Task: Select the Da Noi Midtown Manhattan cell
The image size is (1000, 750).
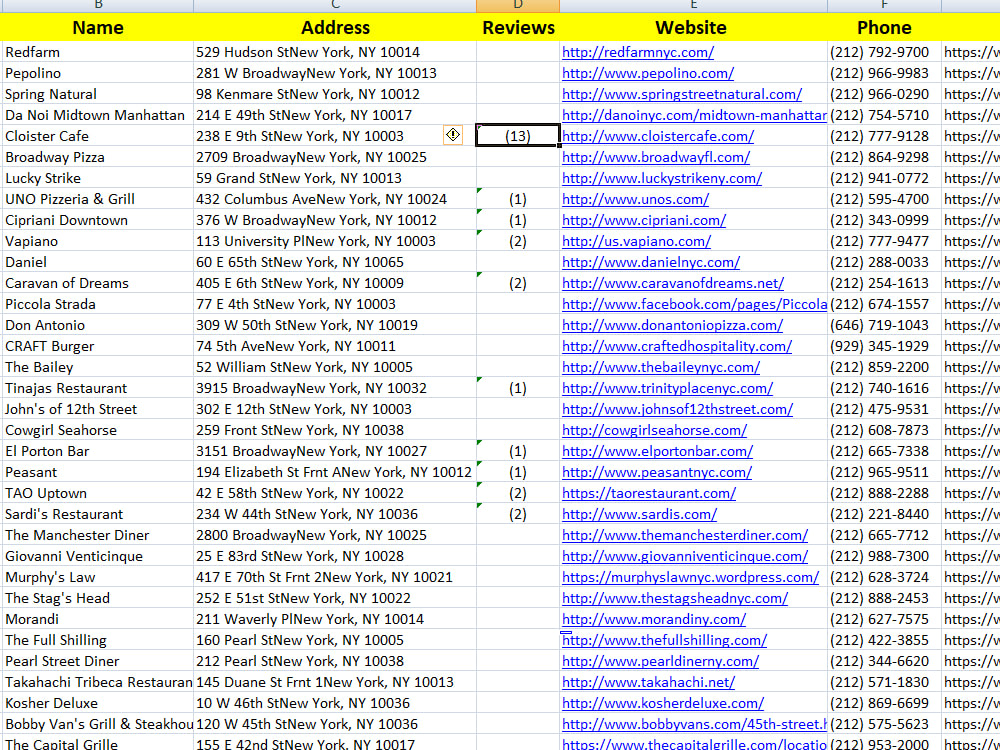Action: click(98, 115)
